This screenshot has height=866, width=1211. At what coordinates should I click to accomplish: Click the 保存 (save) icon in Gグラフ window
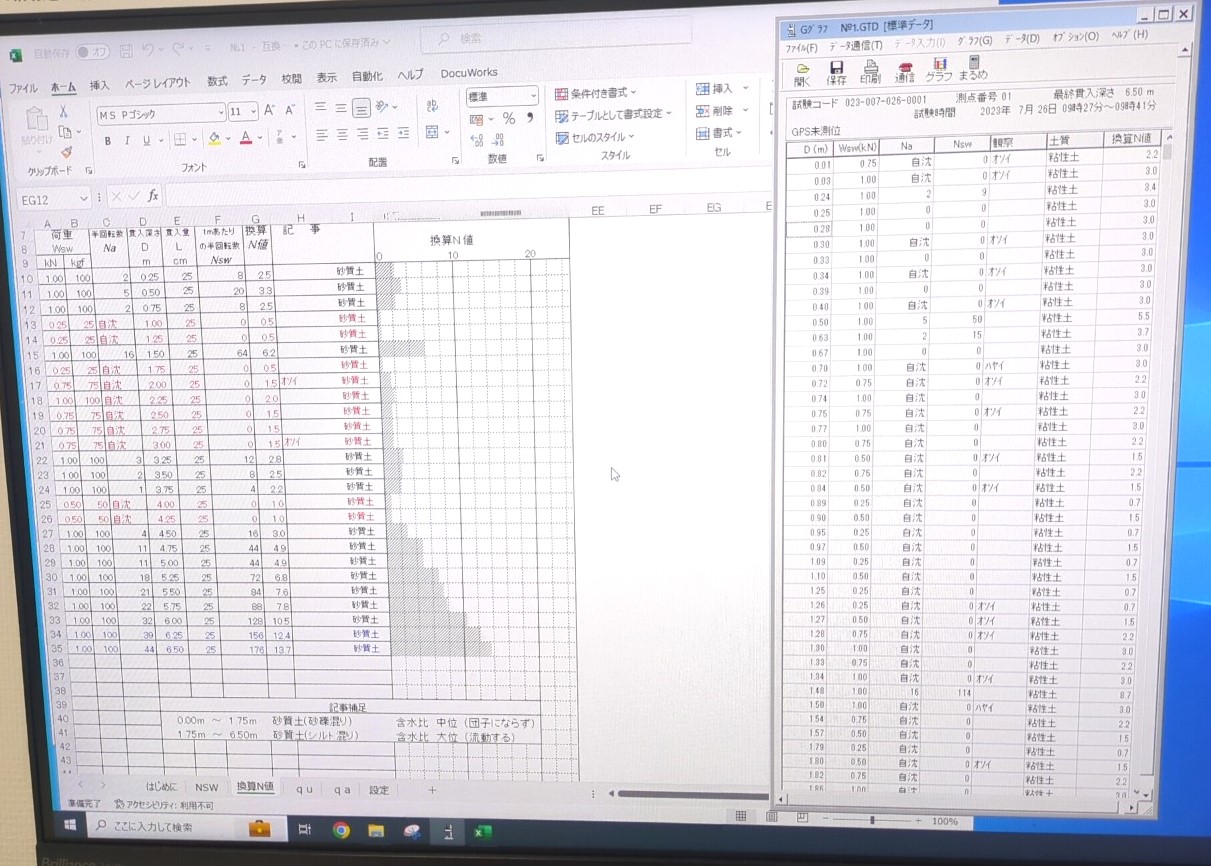[x=836, y=71]
